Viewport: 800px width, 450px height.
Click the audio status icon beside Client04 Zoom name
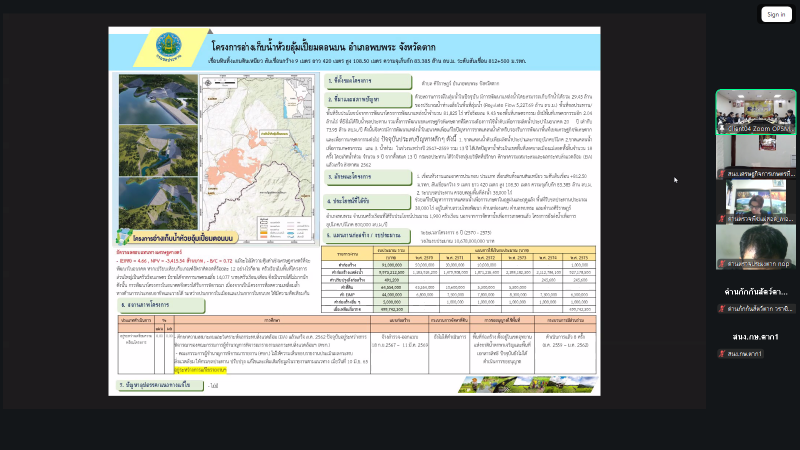tap(722, 129)
